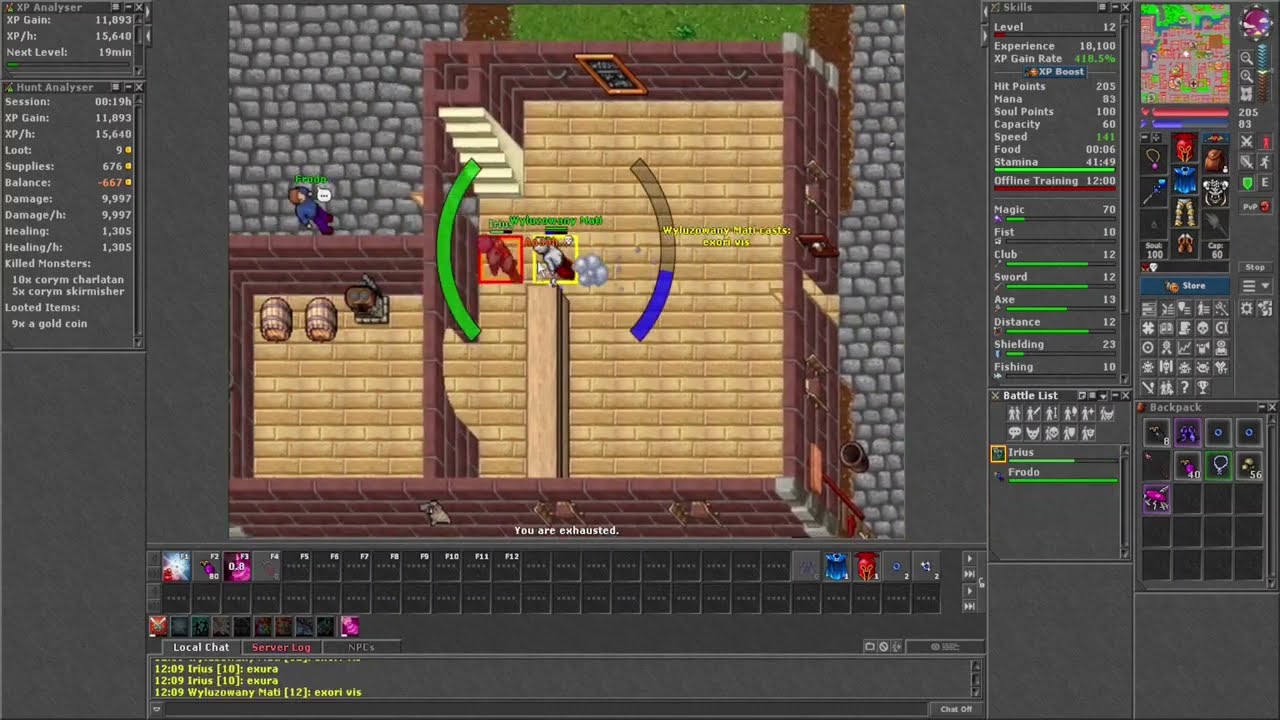Click the boots equipment slot
This screenshot has height=720, width=1280.
click(1186, 243)
